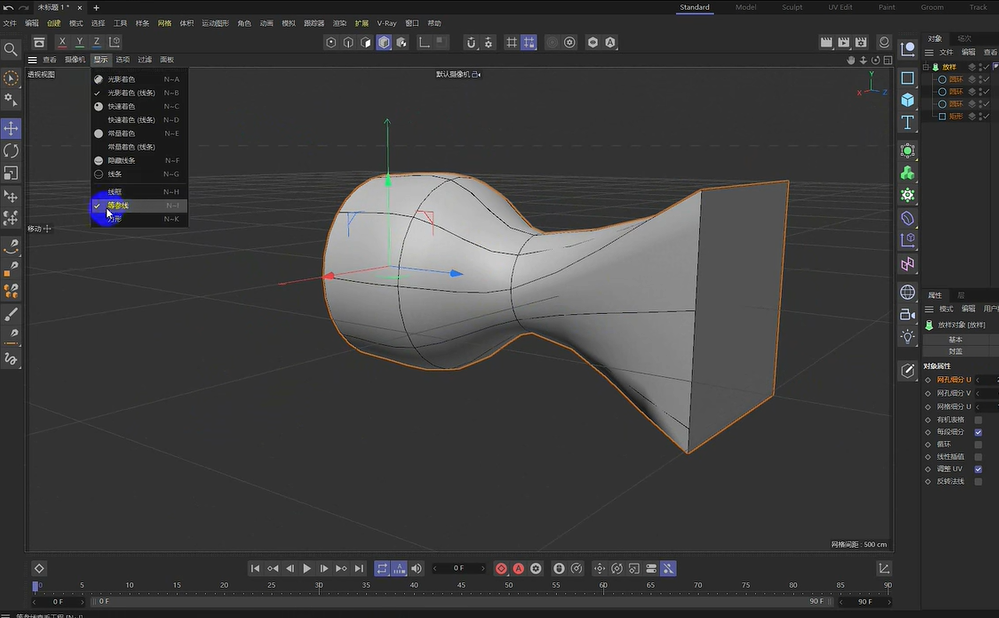
Task: Select 等参线 menu entry
Action: click(139, 206)
